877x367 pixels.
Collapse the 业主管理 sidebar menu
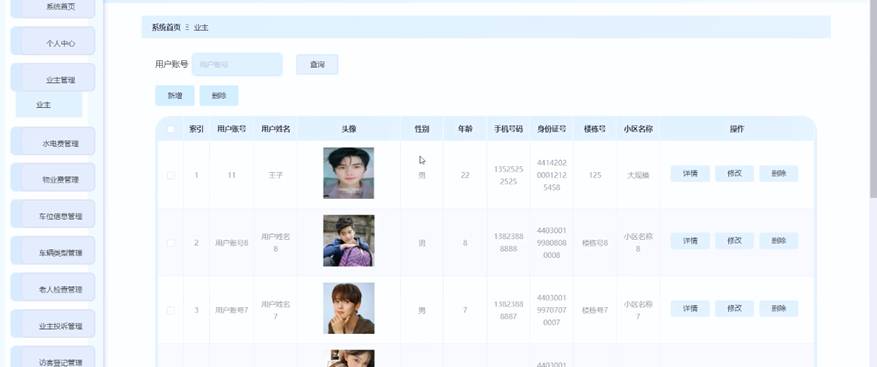53,78
